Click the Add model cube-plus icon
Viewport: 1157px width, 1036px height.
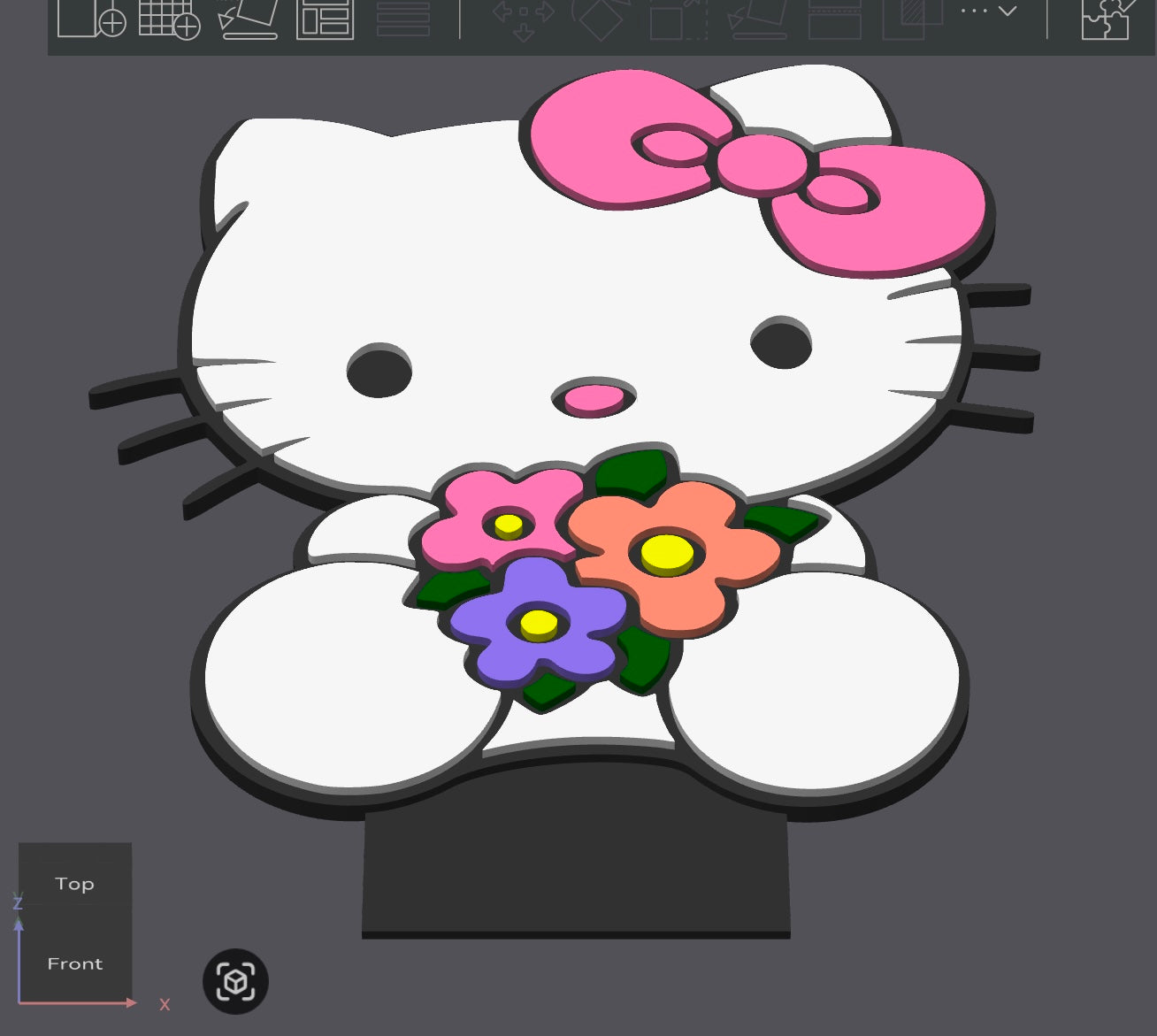coord(91,18)
